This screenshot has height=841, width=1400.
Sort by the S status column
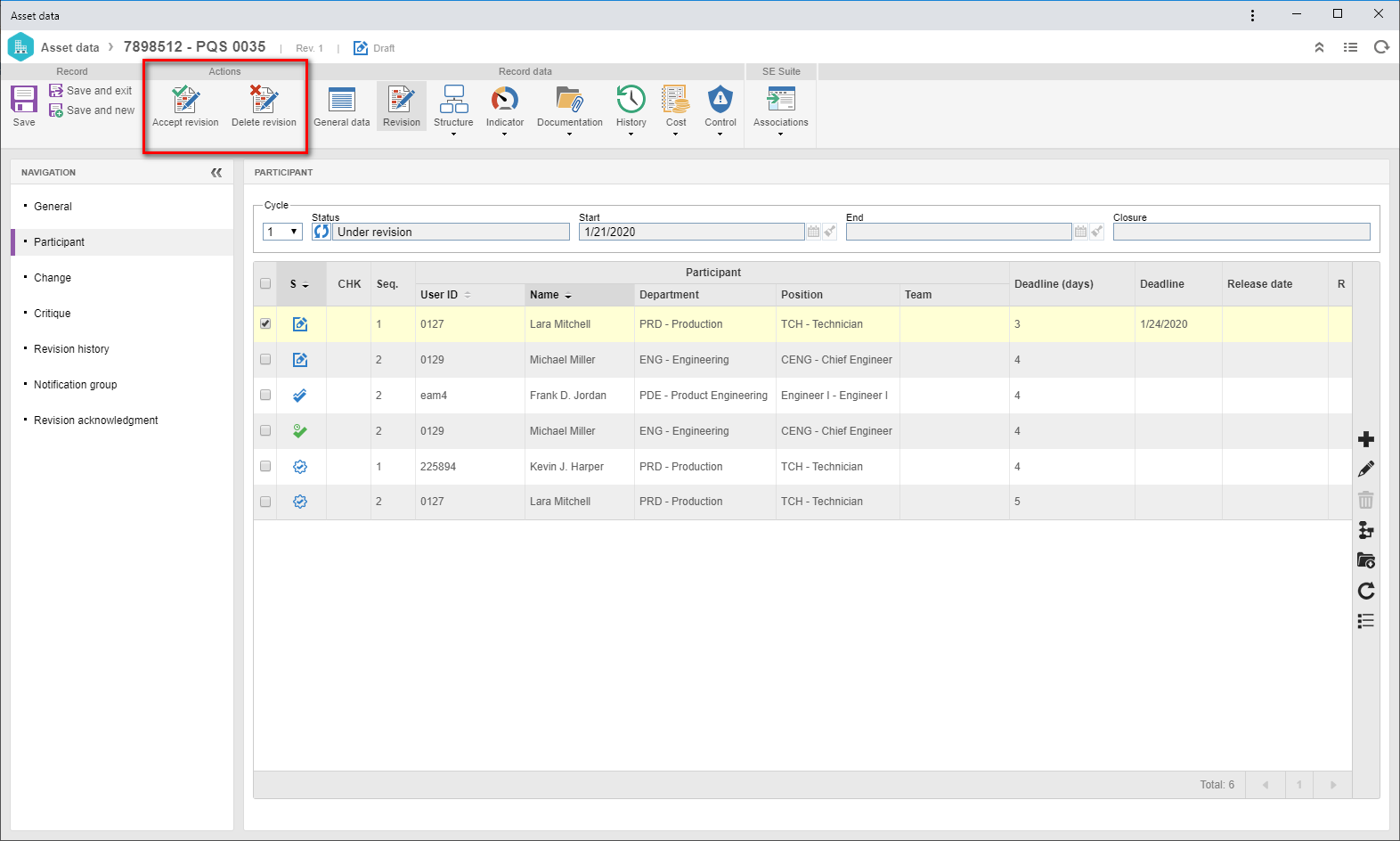300,284
